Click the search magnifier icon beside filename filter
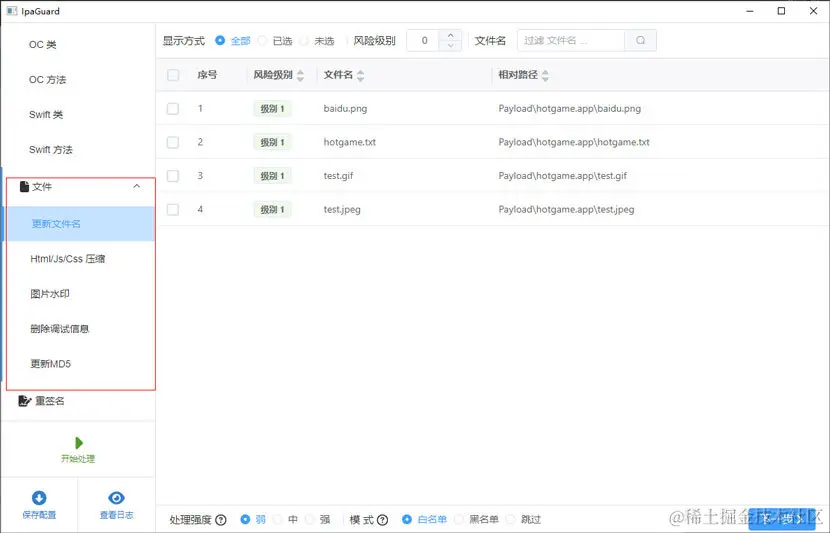 click(x=640, y=40)
